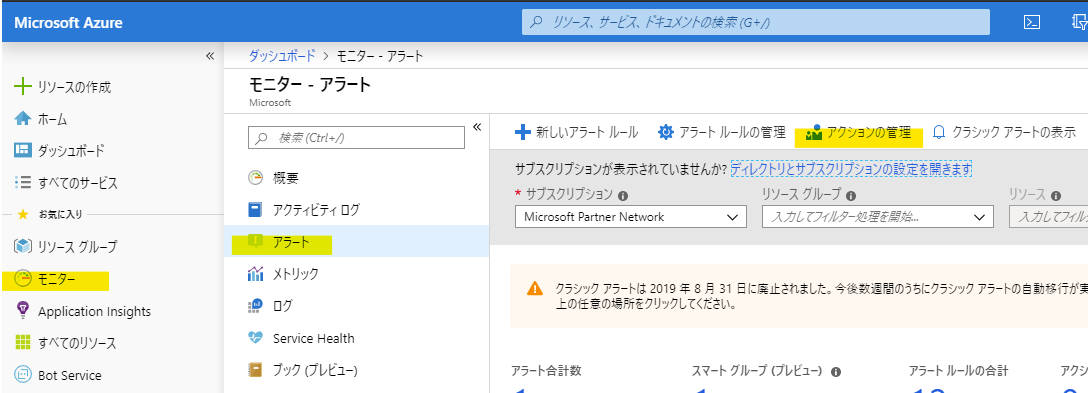This screenshot has width=1088, height=393.
Task: Open Bot Service in sidebar
Action: (69, 376)
